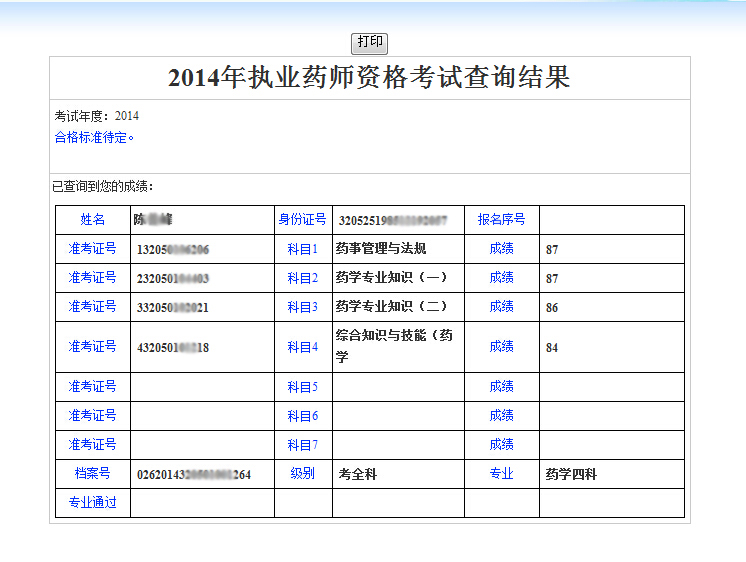Click the 成绩 label in the 科目1 row
746x562 pixels.
point(501,248)
